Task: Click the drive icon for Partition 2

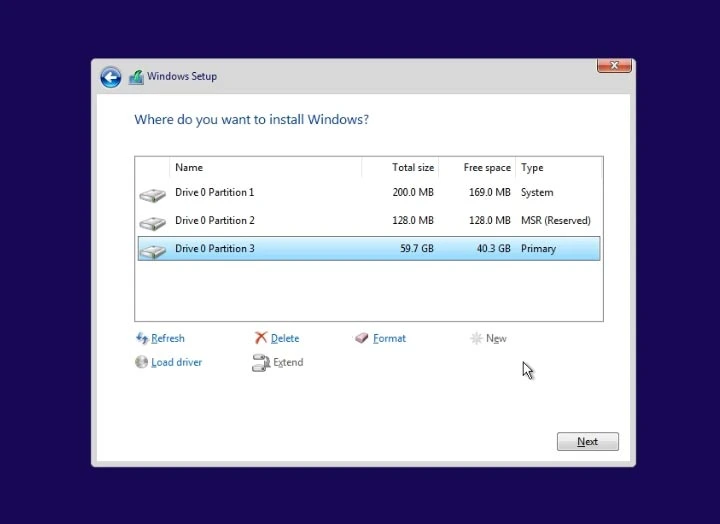Action: (152, 223)
